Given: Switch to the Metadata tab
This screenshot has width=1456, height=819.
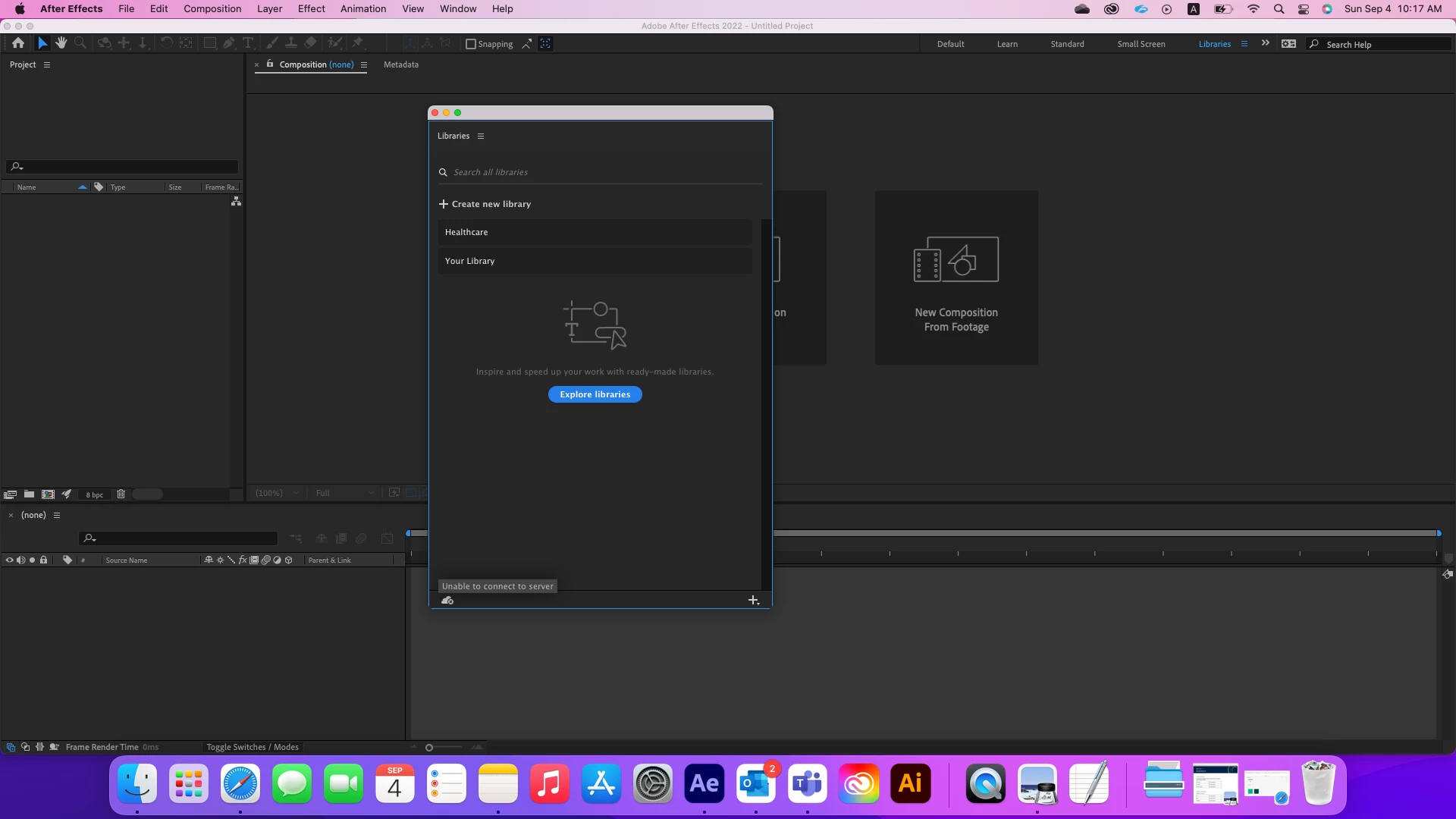Looking at the screenshot, I should pyautogui.click(x=400, y=65).
